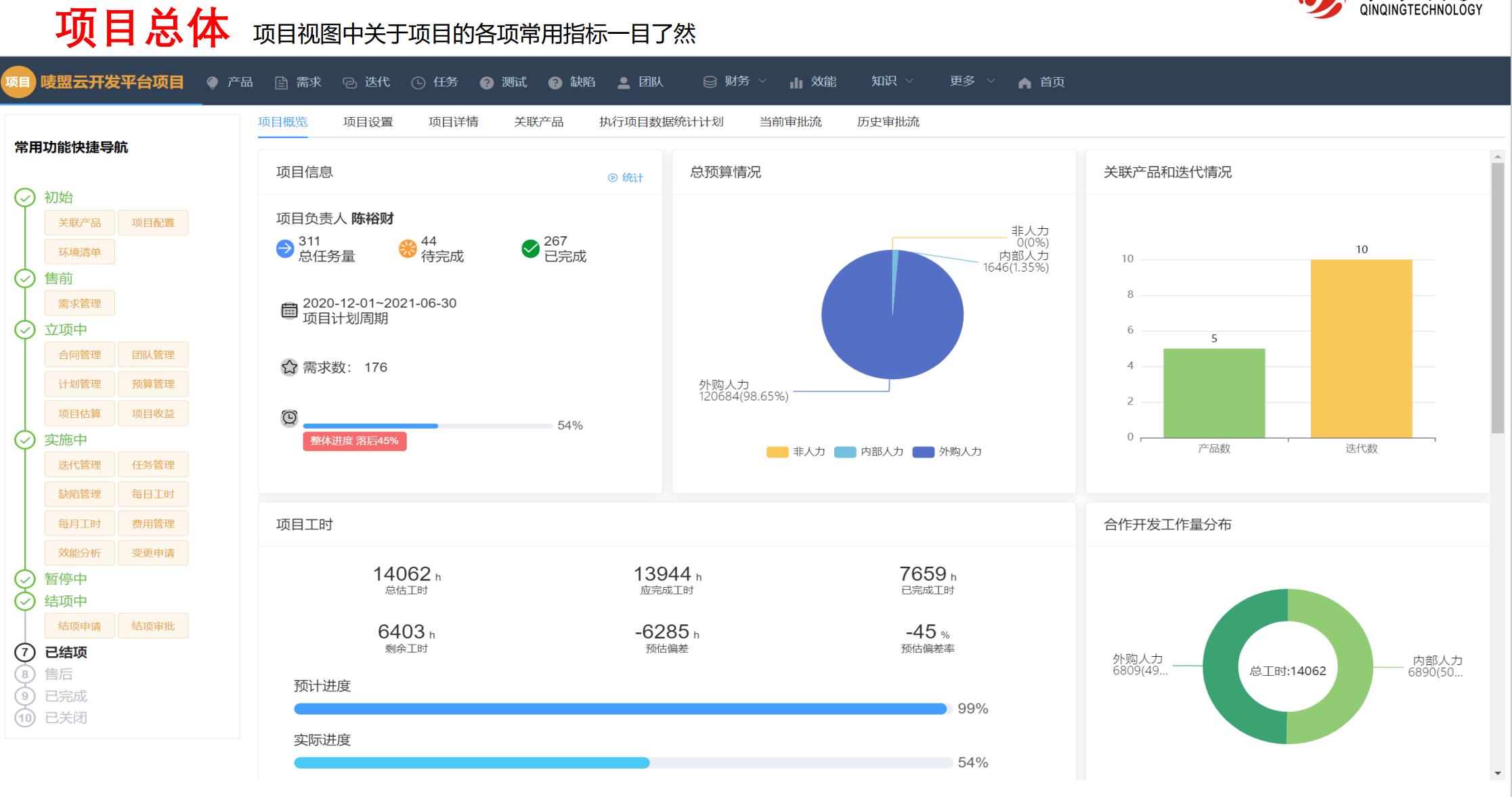Click the 效能 bar-chart icon
The height and width of the screenshot is (797, 1512).
(x=796, y=83)
